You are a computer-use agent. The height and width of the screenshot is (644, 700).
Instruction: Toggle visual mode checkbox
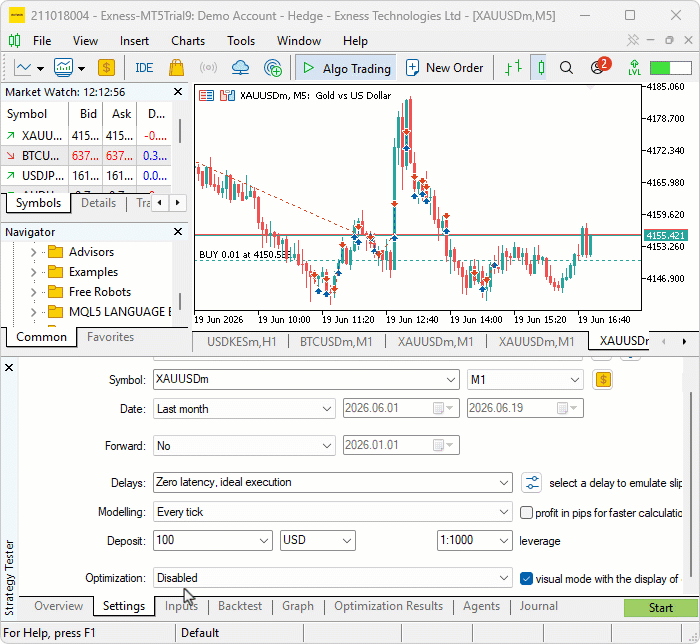point(526,579)
